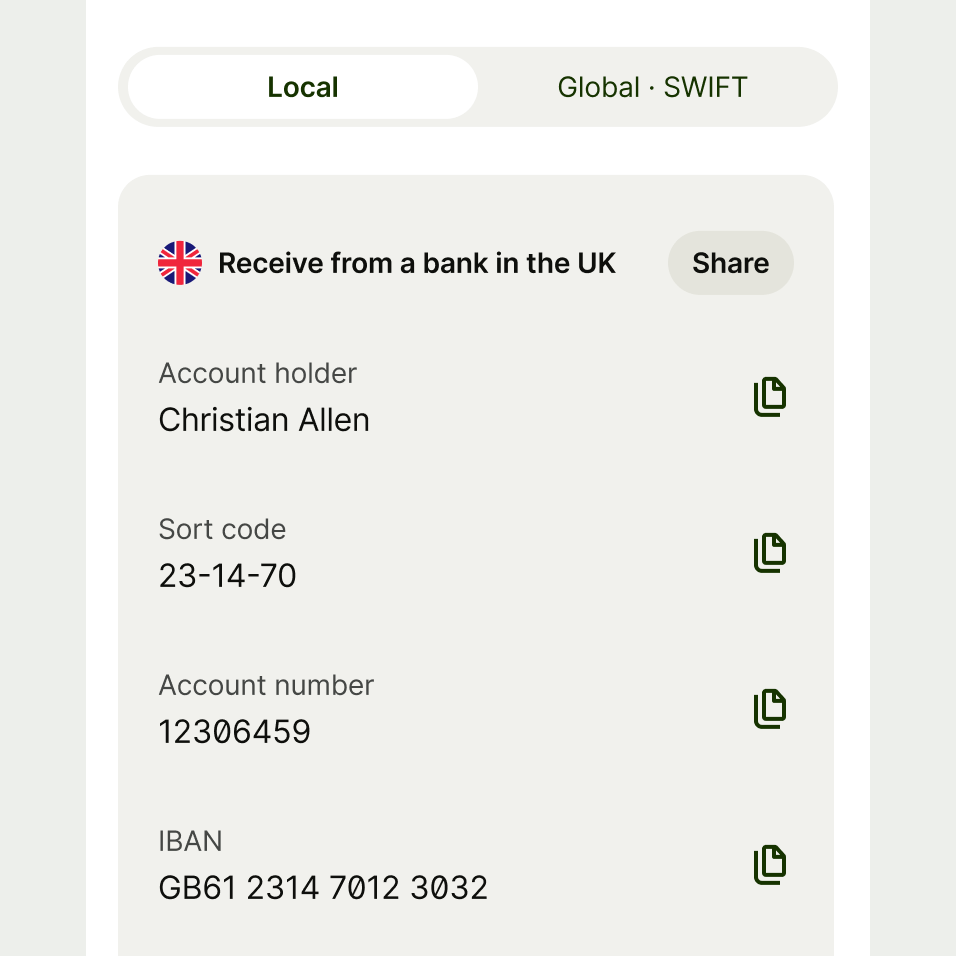Click the 'Account number' label
The image size is (956, 956).
(x=266, y=685)
